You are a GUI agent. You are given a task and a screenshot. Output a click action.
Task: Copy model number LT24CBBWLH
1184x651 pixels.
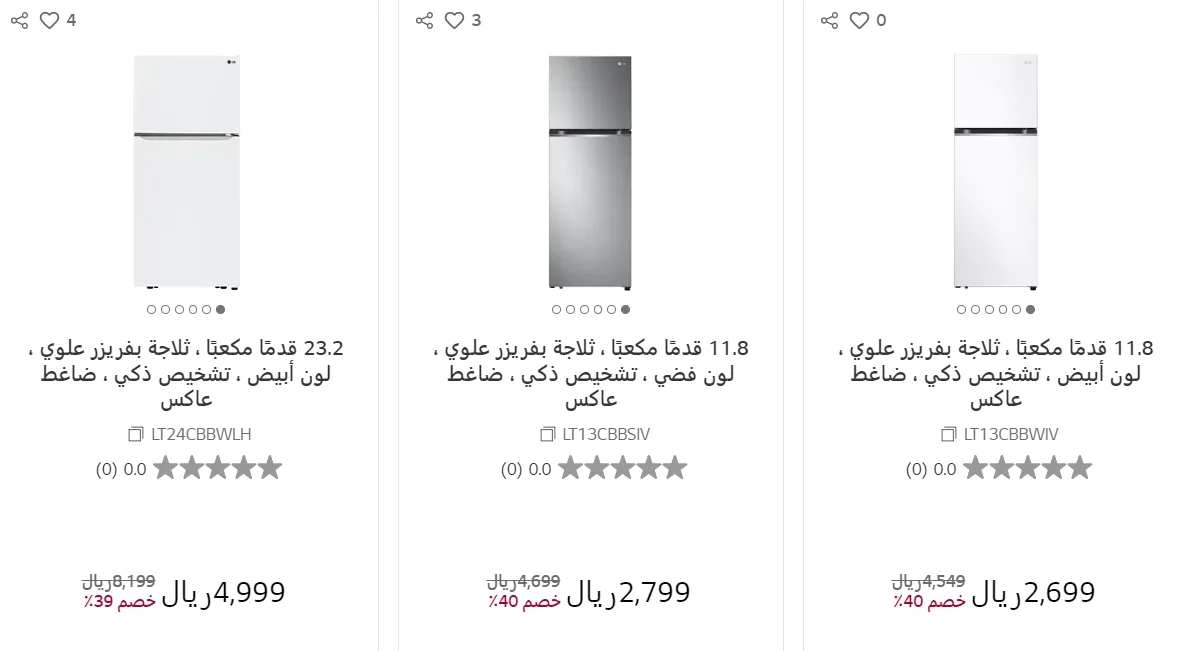click(x=136, y=435)
